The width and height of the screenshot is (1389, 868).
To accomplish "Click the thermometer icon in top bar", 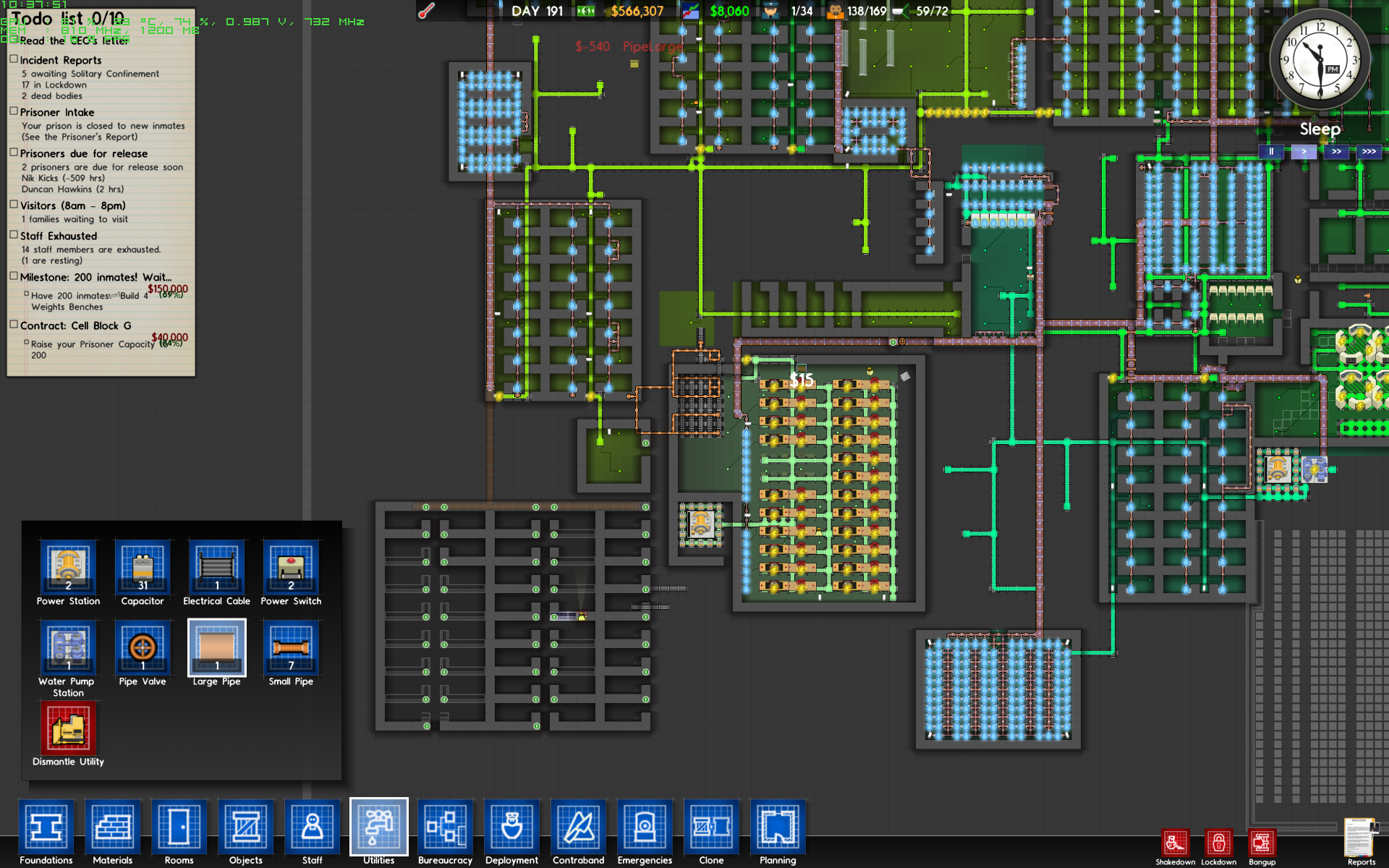I will [426, 11].
